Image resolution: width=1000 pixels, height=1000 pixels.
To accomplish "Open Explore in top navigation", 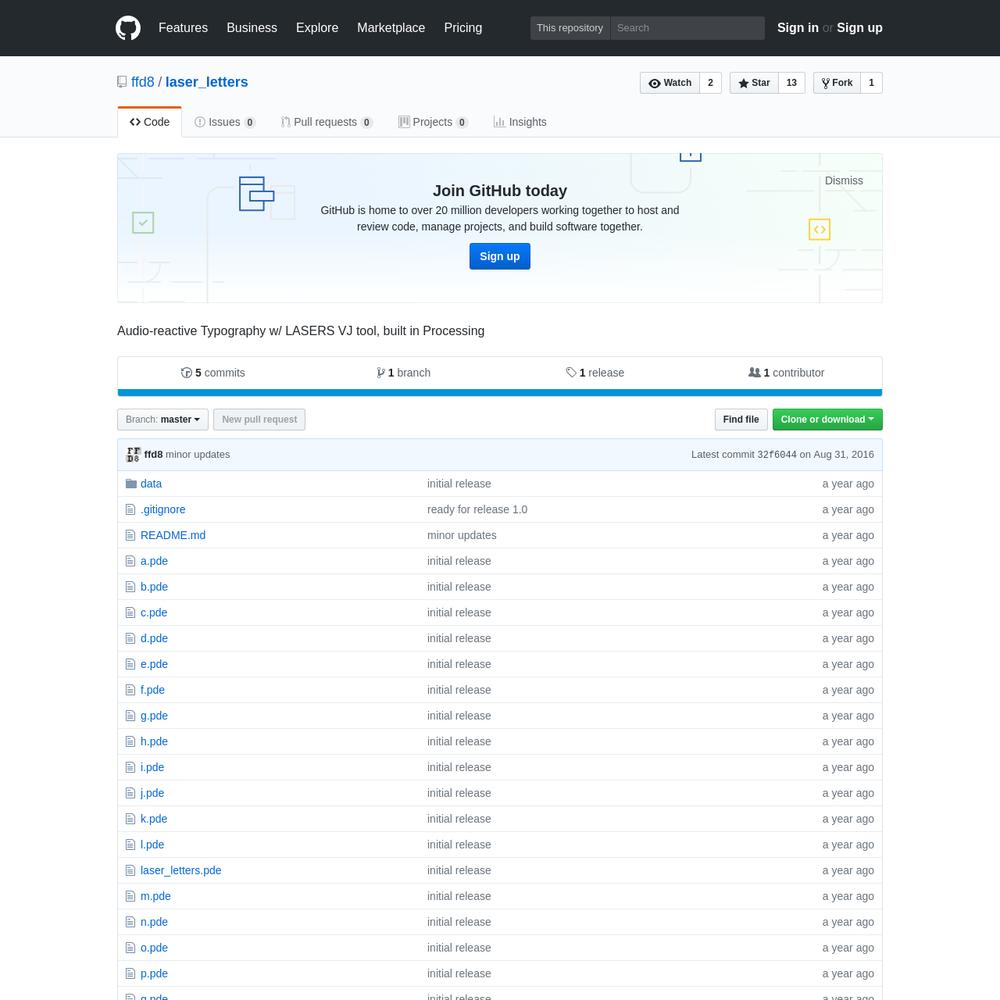I will [317, 28].
